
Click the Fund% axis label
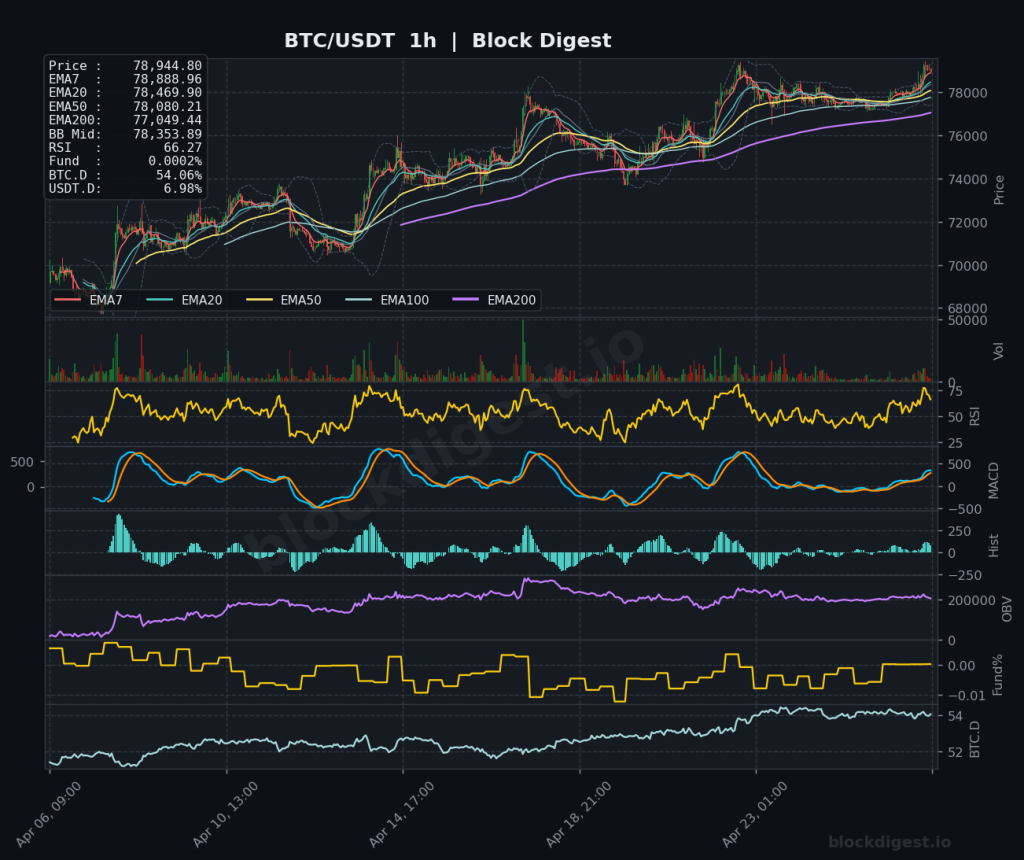point(997,675)
